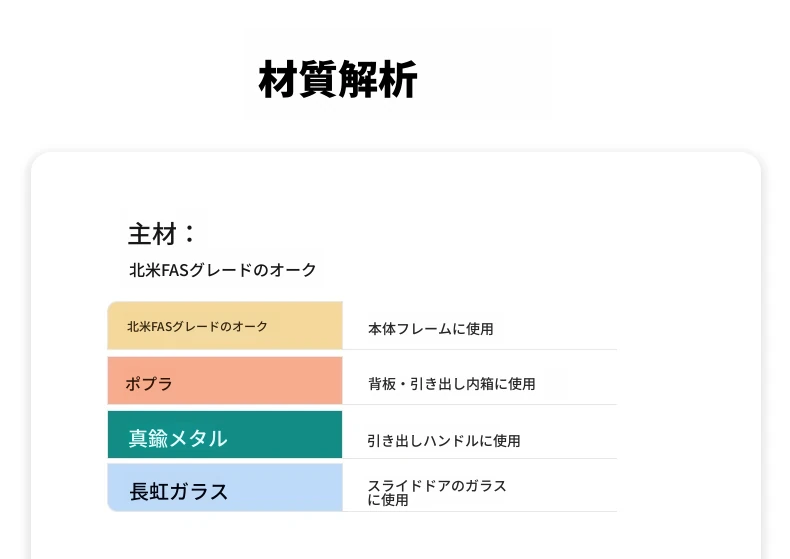Click the スライドドアのガラス description text

(x=437, y=486)
